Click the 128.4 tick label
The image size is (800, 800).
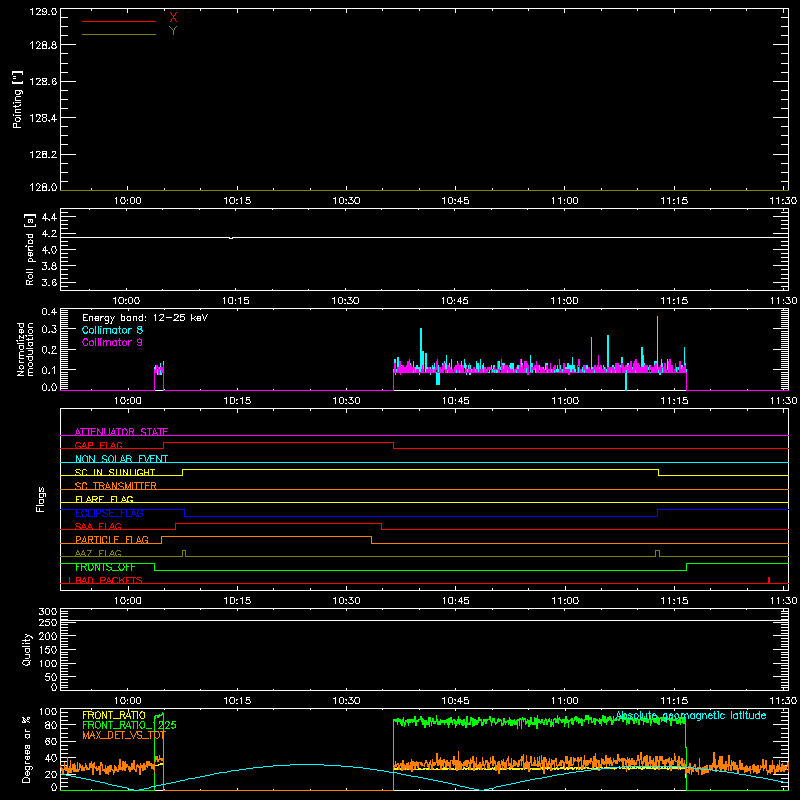[43, 118]
